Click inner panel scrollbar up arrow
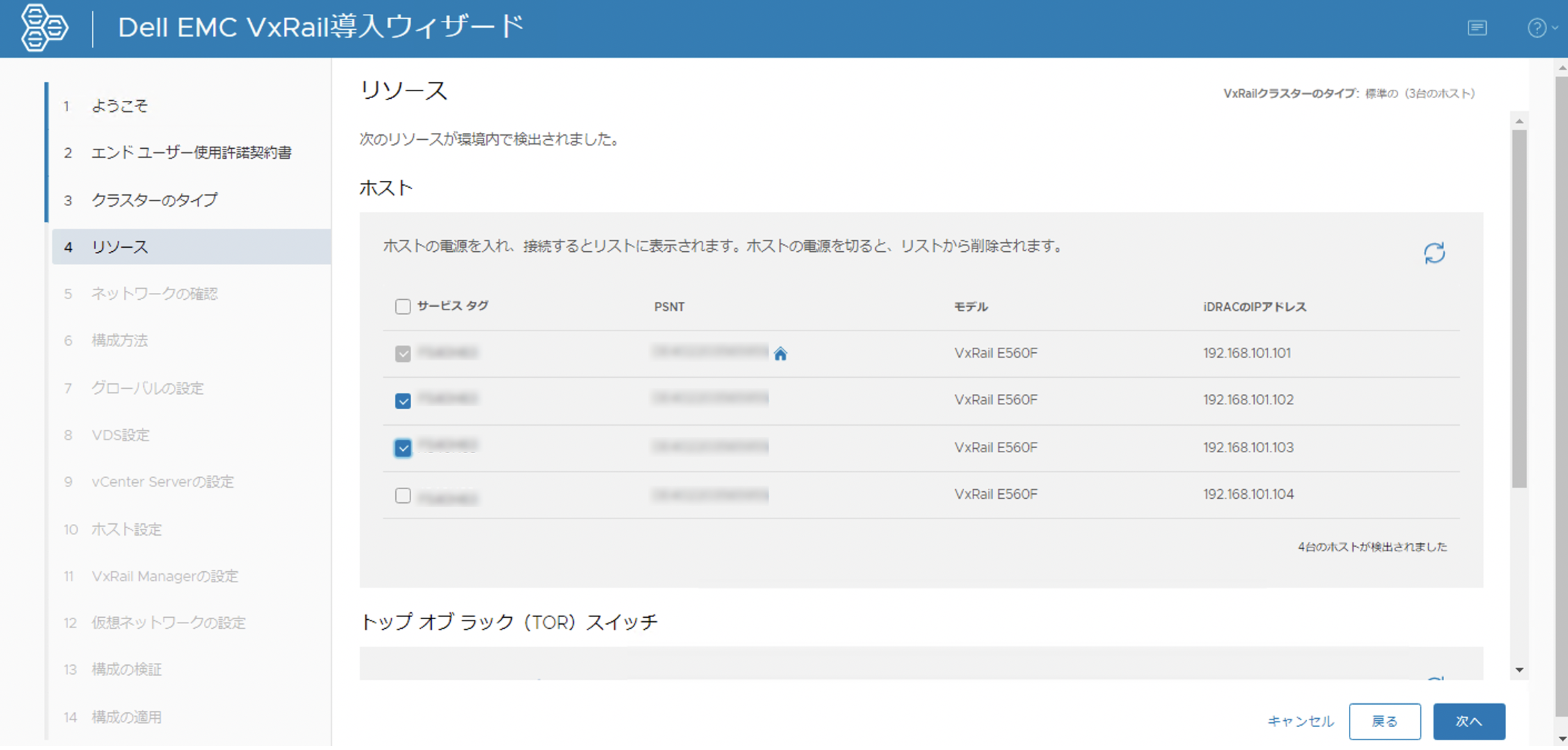 coord(1519,121)
